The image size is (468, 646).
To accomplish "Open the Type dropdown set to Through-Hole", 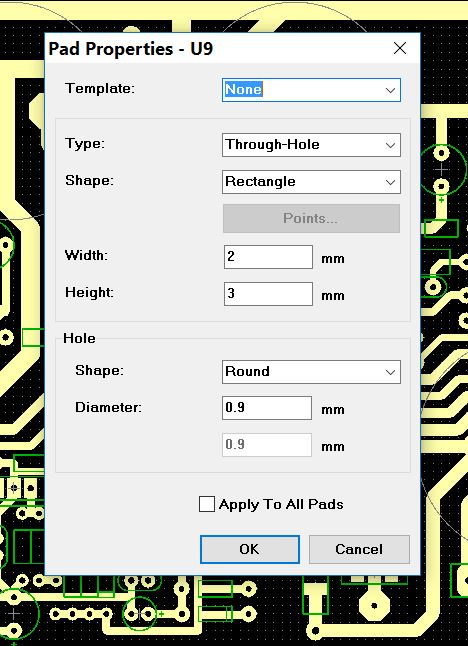I will (311, 145).
